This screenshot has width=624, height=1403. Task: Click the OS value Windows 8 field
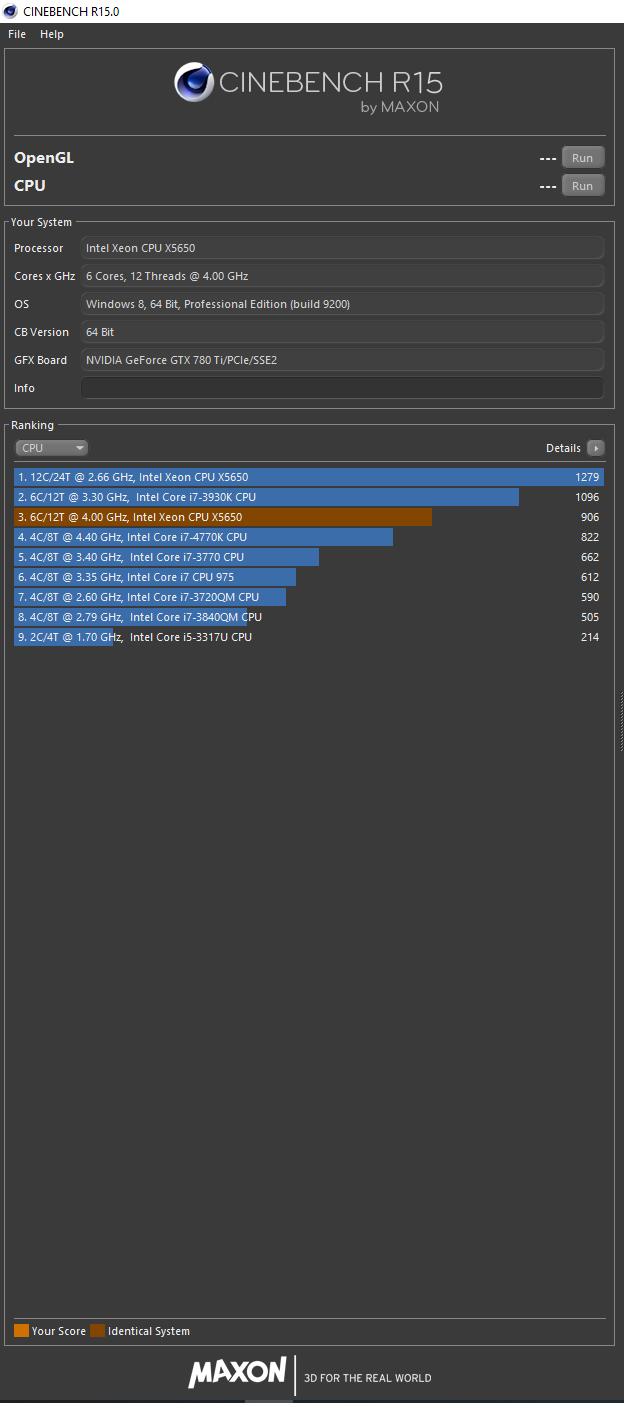[342, 304]
